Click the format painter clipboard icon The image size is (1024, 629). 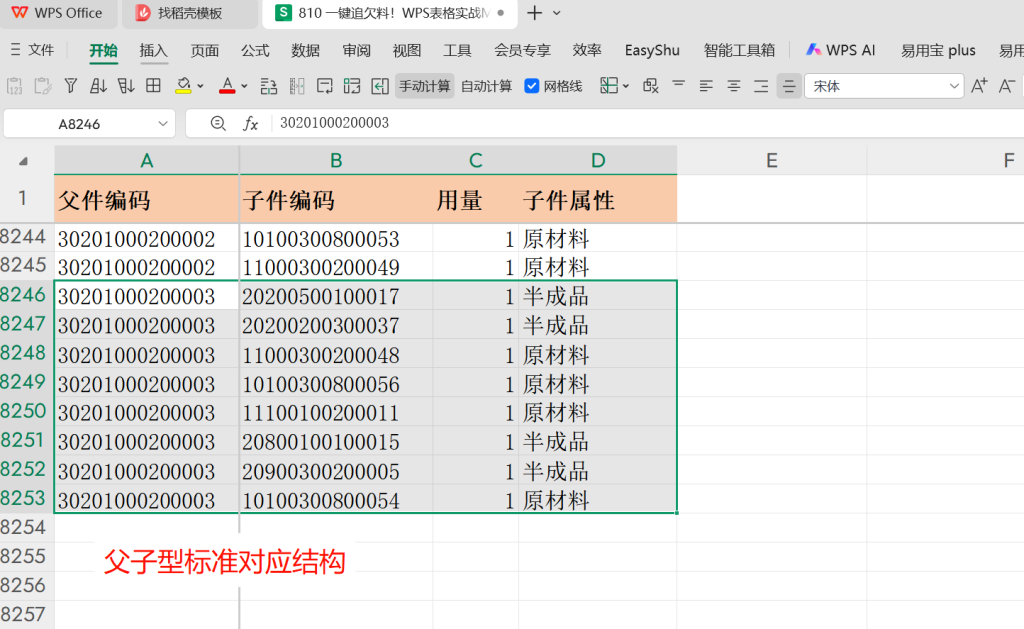point(43,86)
